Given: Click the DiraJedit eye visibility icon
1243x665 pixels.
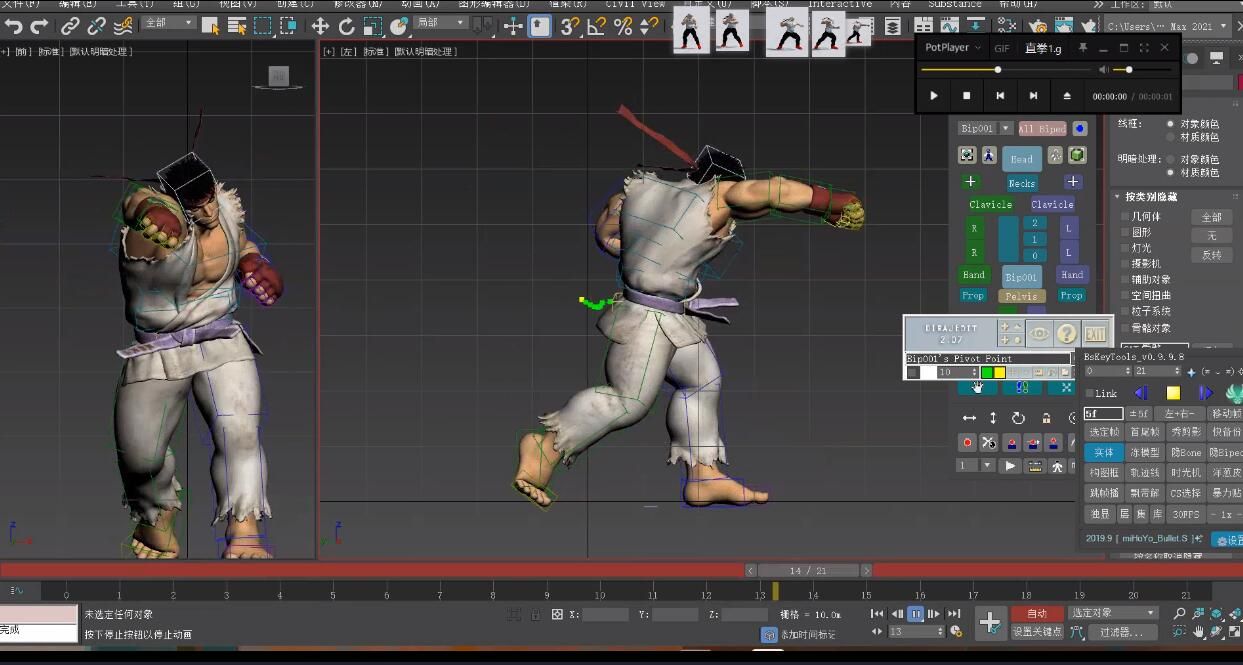Looking at the screenshot, I should coord(1040,334).
